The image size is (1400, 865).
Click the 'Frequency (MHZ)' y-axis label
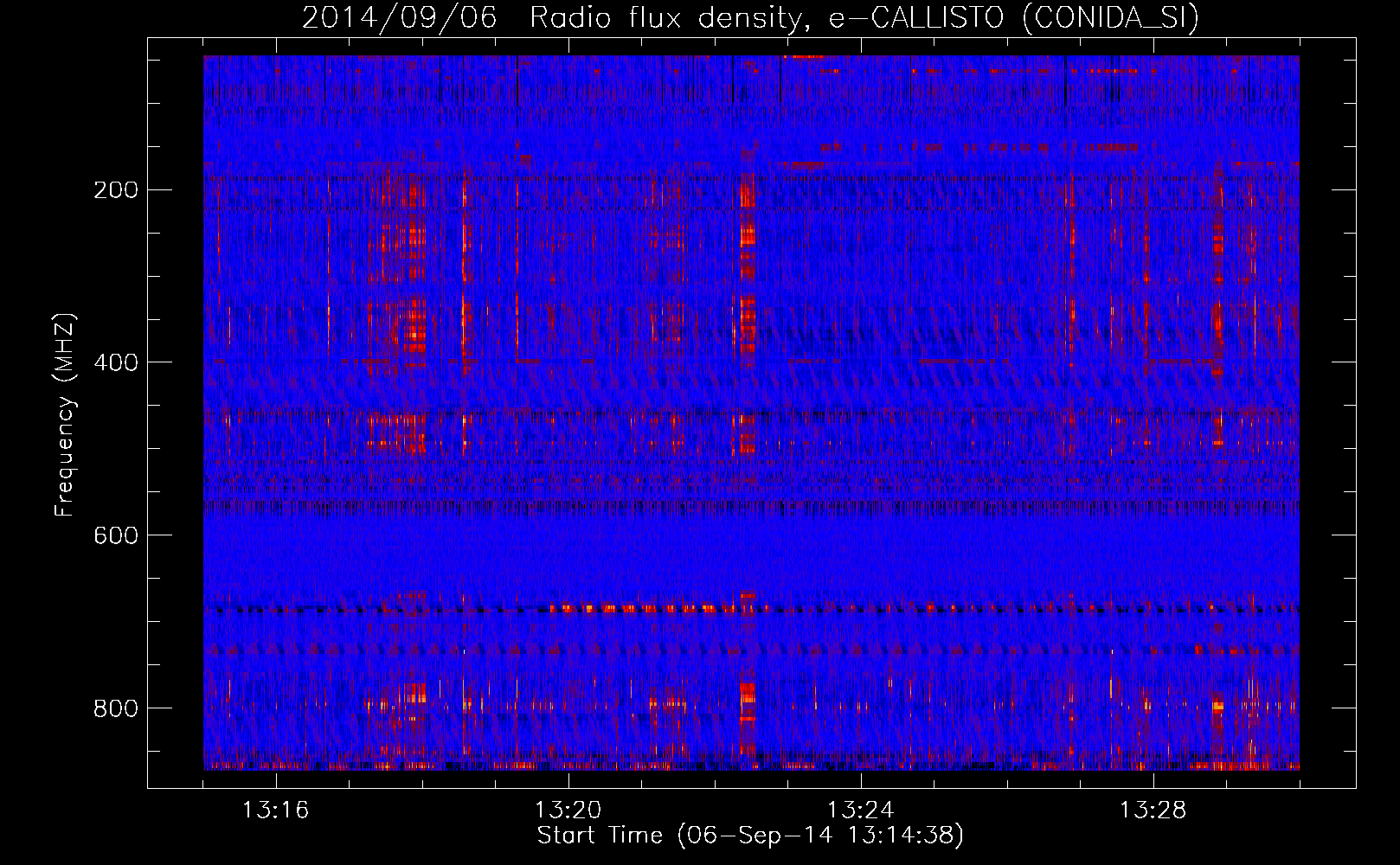click(65, 414)
